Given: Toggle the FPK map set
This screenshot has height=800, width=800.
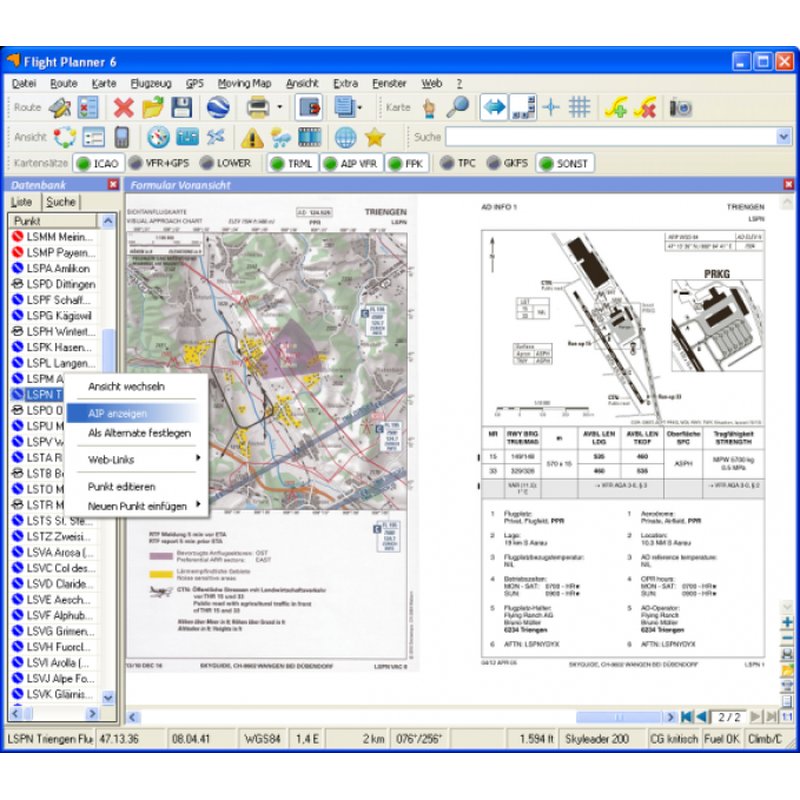Looking at the screenshot, I should click(x=406, y=164).
